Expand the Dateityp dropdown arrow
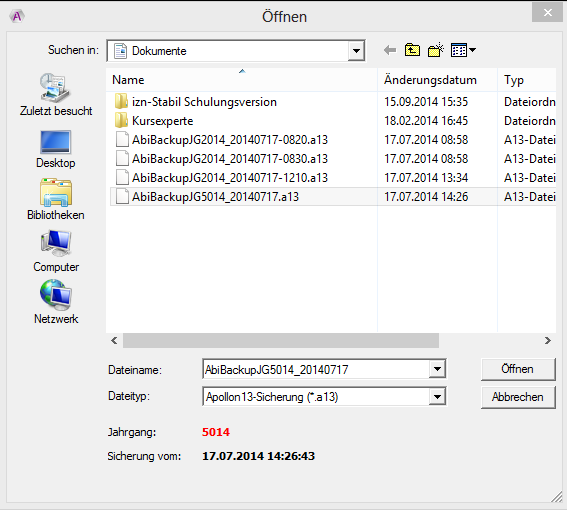Screen dimensions: 567x510 click(437, 397)
